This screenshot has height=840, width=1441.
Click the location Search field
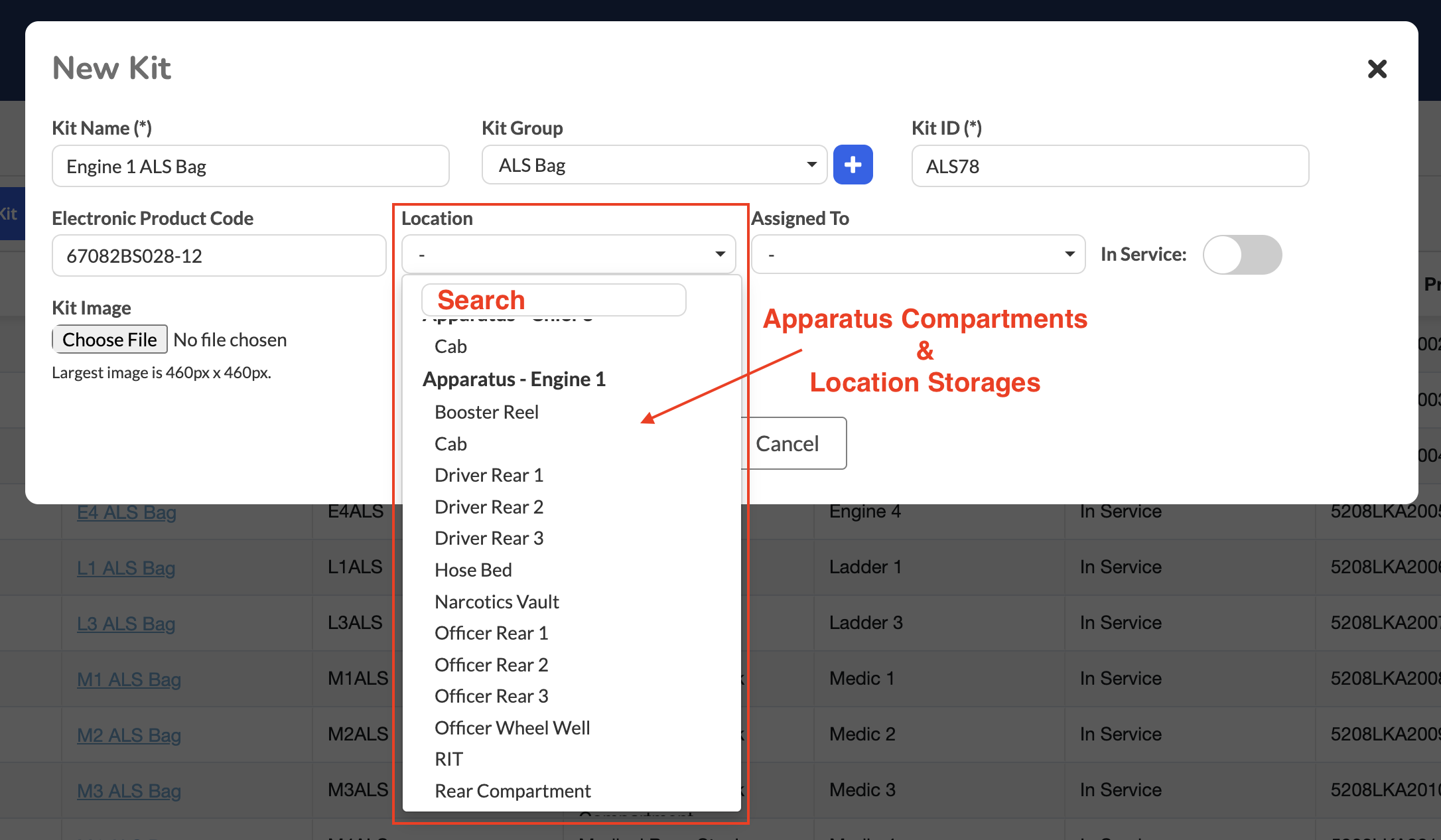(x=554, y=300)
